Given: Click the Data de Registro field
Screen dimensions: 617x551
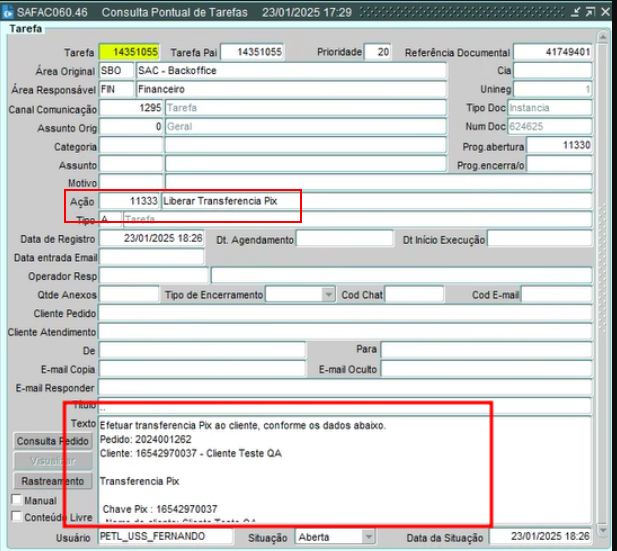Looking at the screenshot, I should (x=152, y=239).
